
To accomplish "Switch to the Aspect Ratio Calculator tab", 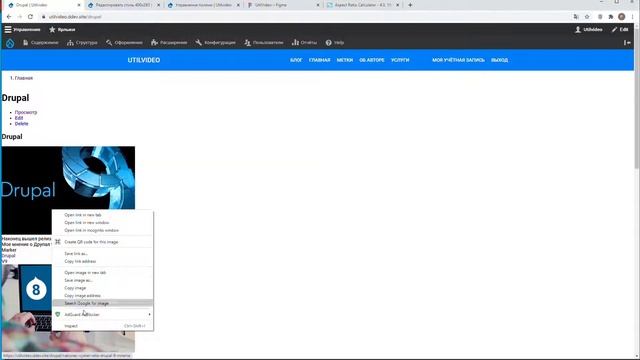I will (362, 5).
